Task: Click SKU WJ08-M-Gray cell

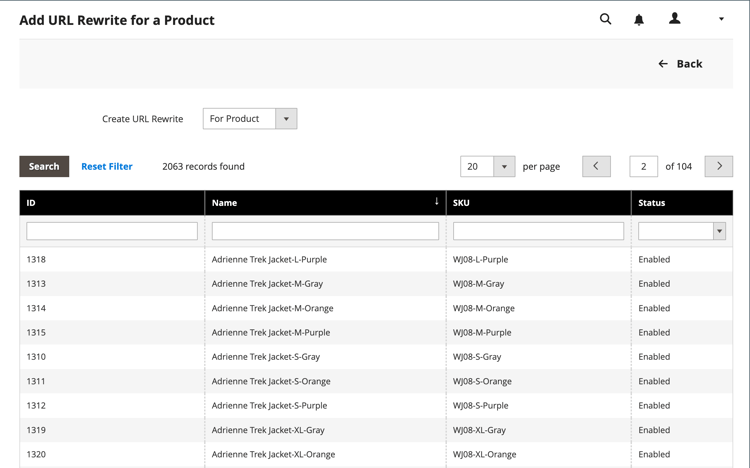Action: (x=539, y=284)
